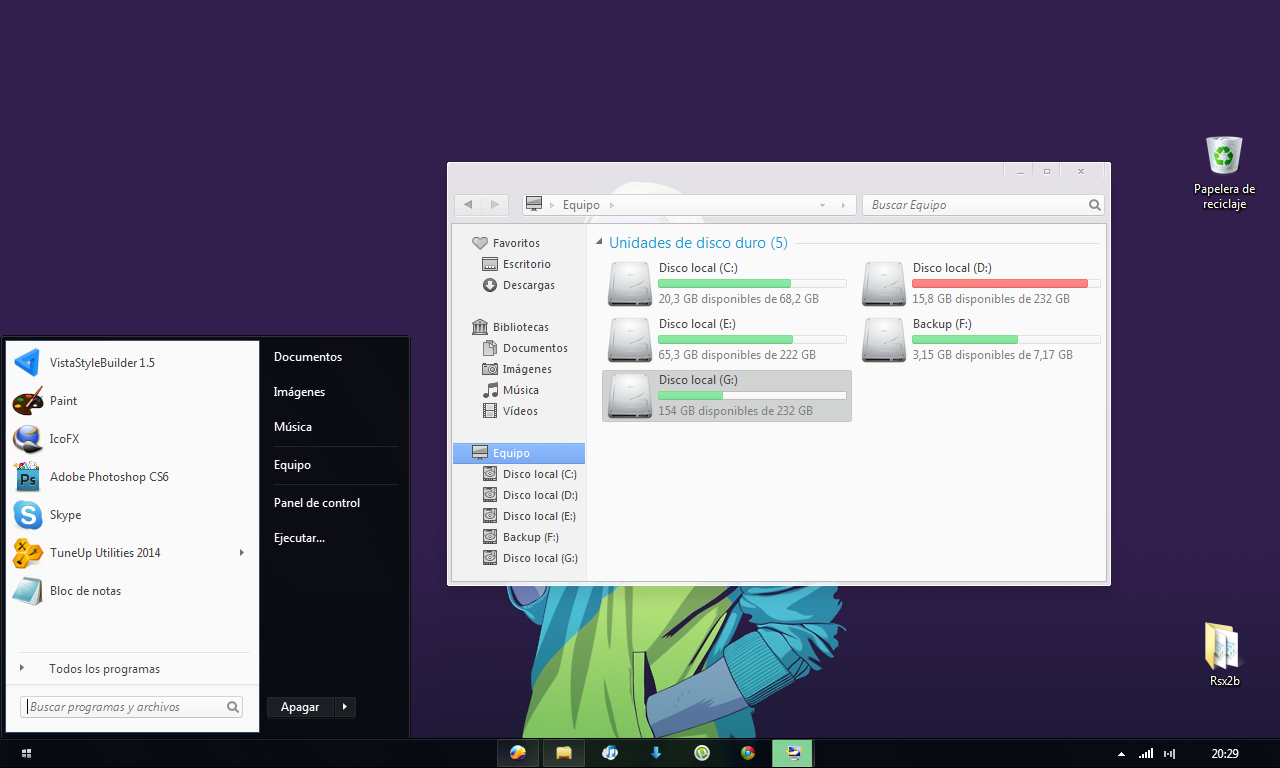
Task: Open Documentos library in sidebar
Action: coord(535,348)
